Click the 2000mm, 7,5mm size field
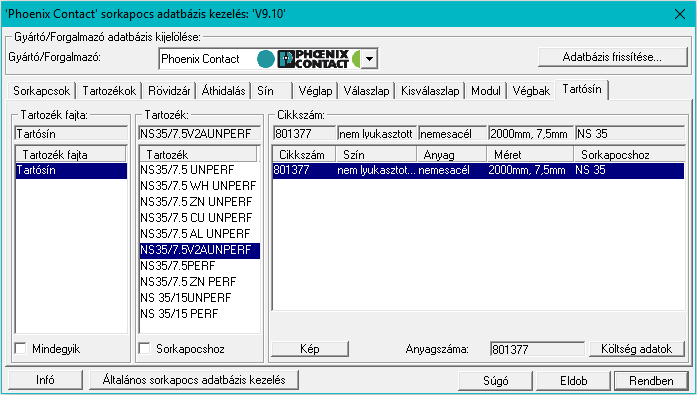This screenshot has width=697, height=395. coord(531,133)
